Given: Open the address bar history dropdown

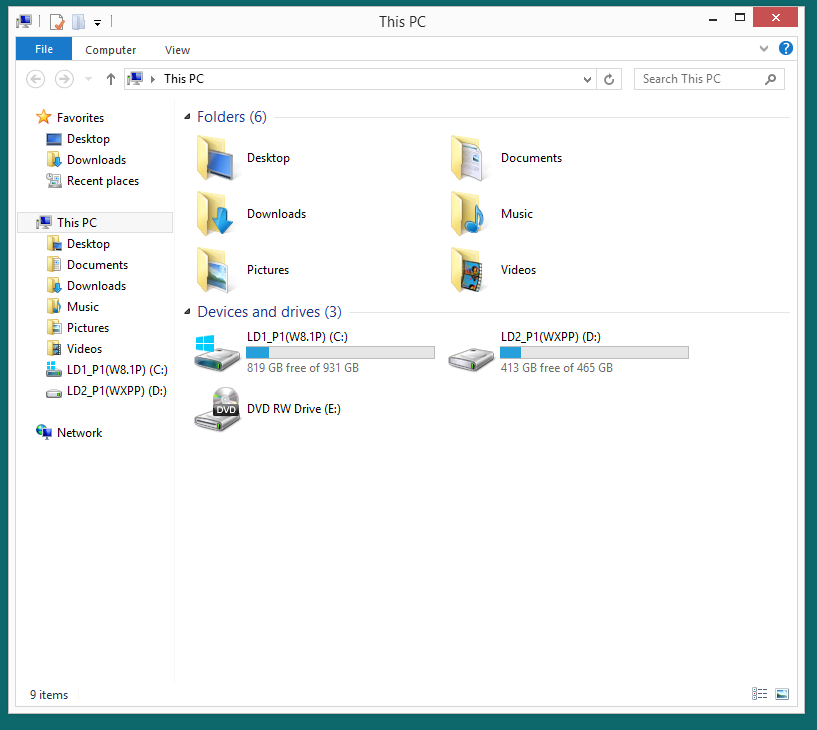Looking at the screenshot, I should 588,79.
